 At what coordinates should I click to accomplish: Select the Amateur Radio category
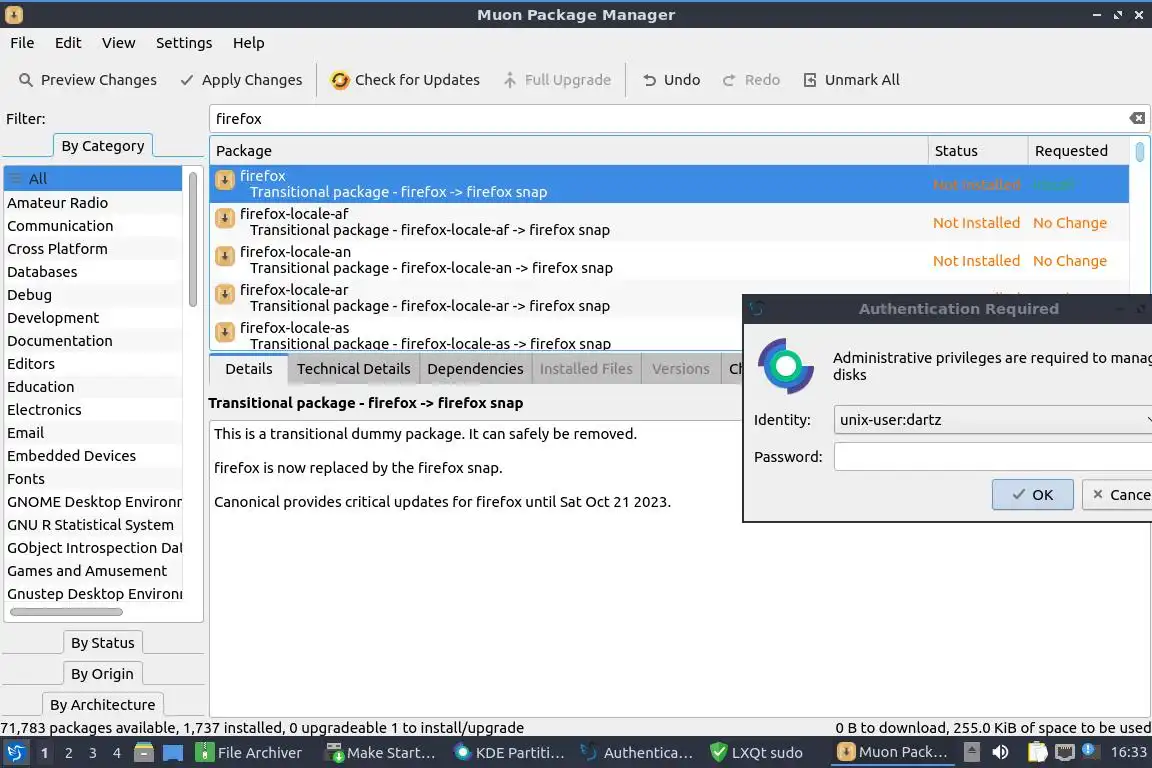pos(93,203)
